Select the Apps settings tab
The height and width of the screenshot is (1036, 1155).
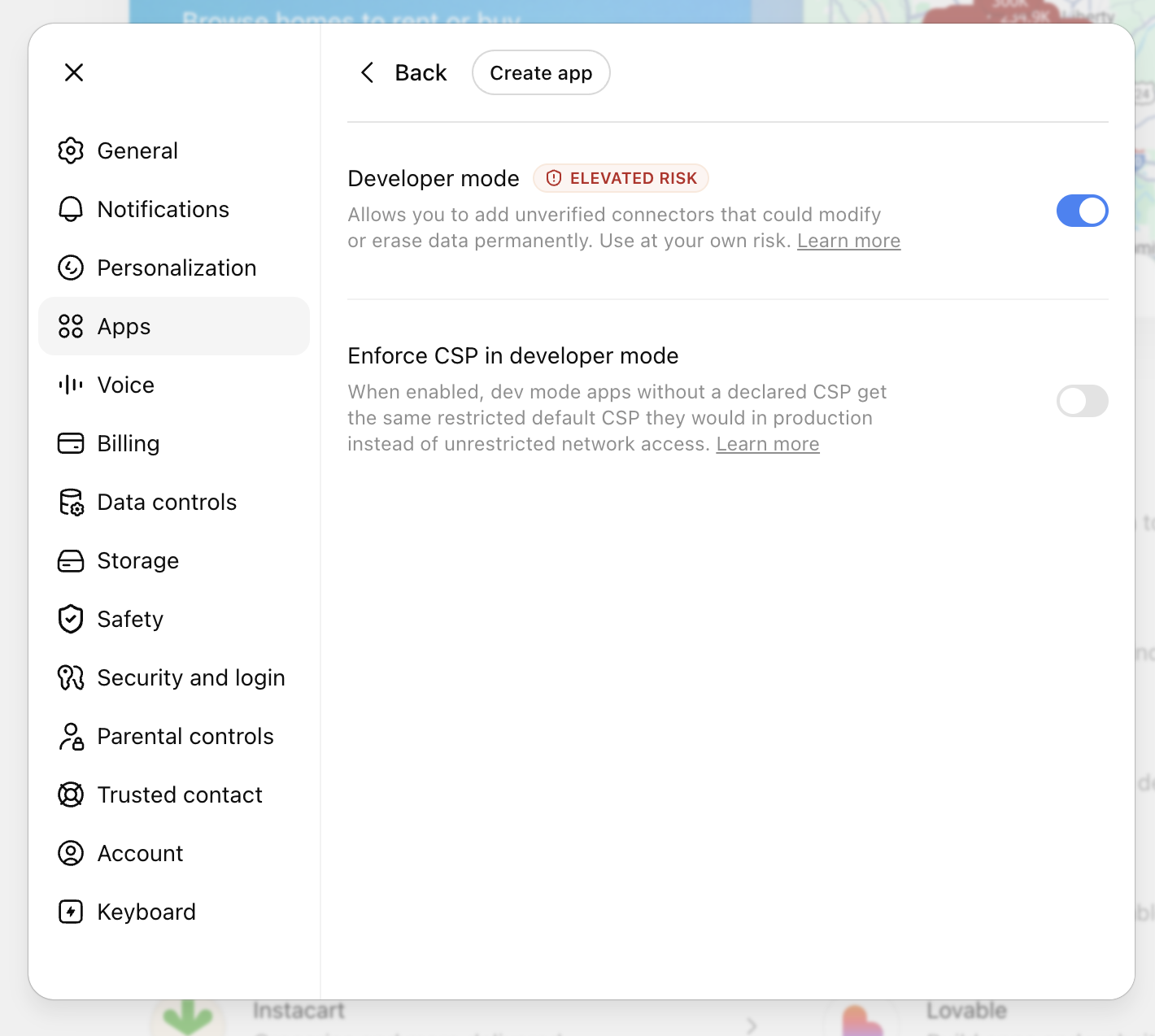[174, 326]
